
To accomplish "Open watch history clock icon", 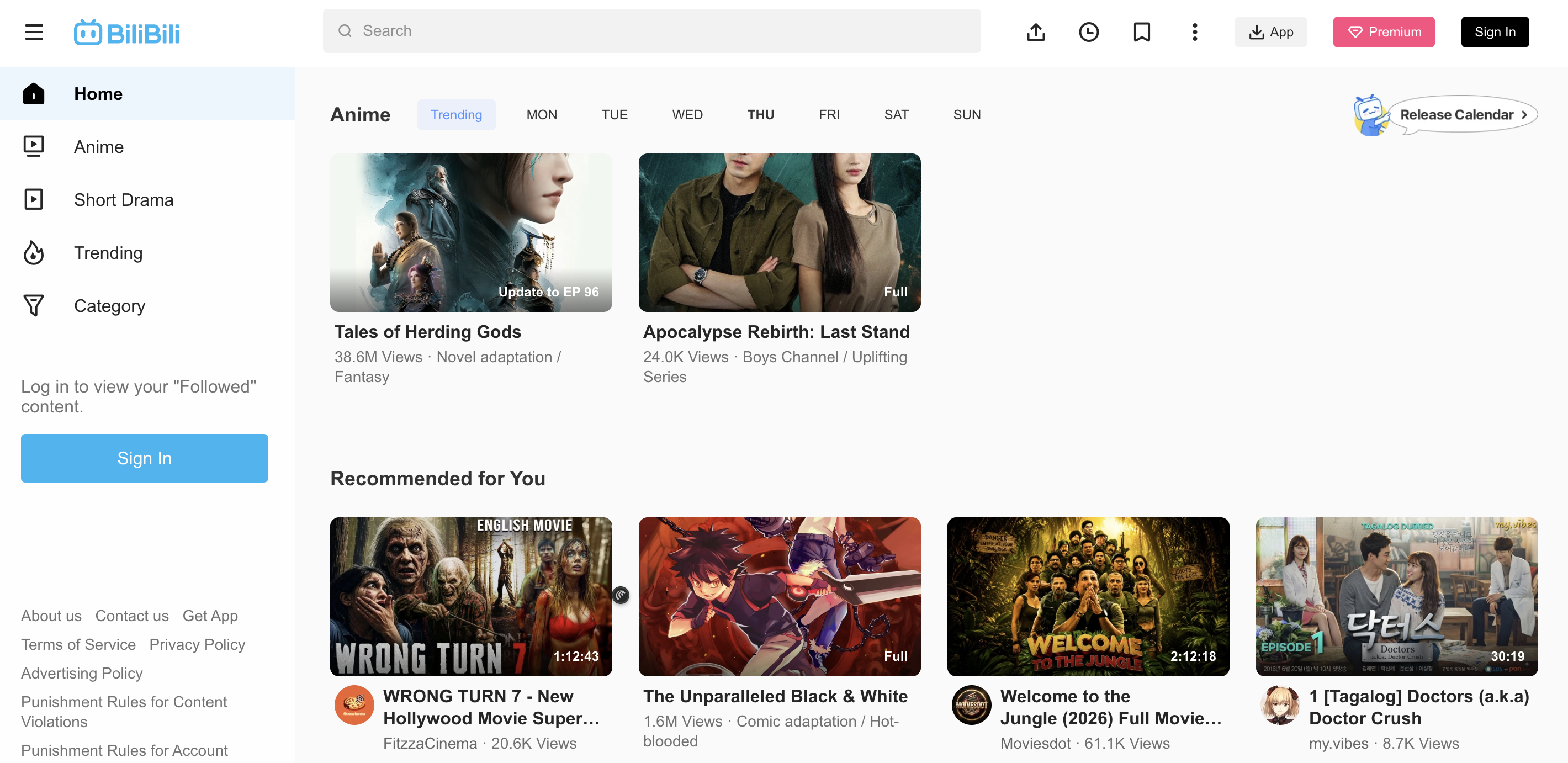I will click(1088, 31).
